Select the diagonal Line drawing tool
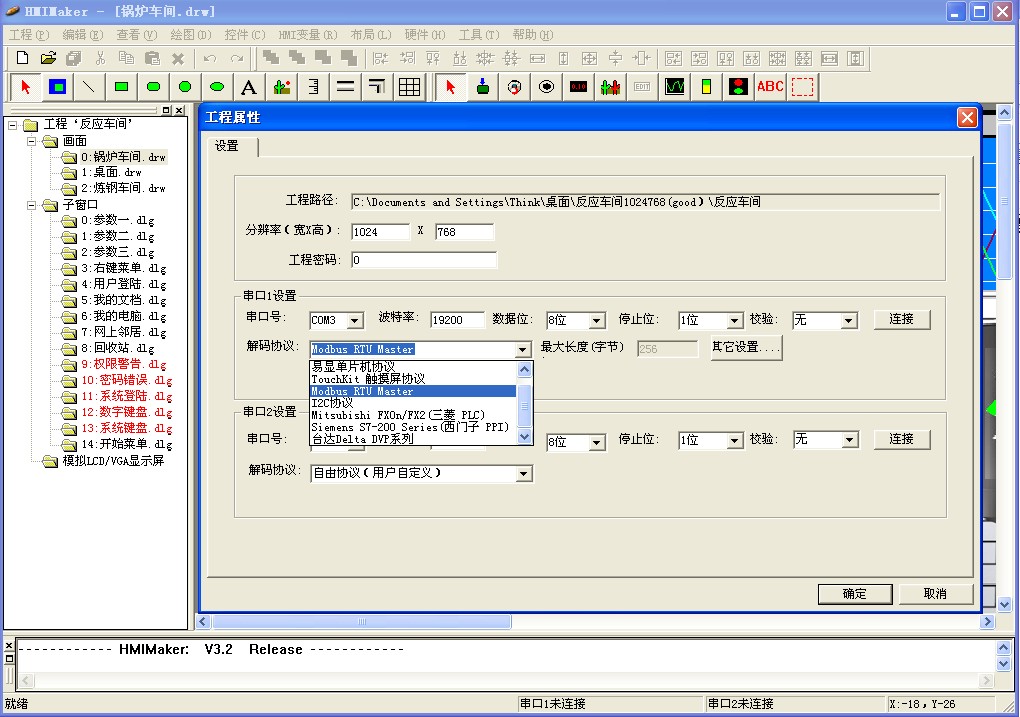1020x717 pixels. click(x=89, y=87)
